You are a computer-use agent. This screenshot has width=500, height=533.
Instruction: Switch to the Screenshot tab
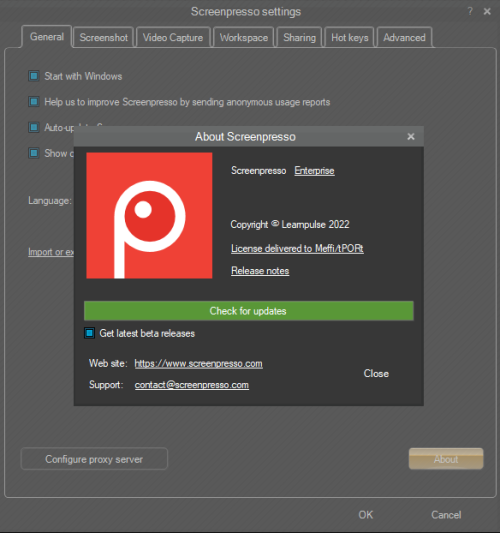coord(103,37)
